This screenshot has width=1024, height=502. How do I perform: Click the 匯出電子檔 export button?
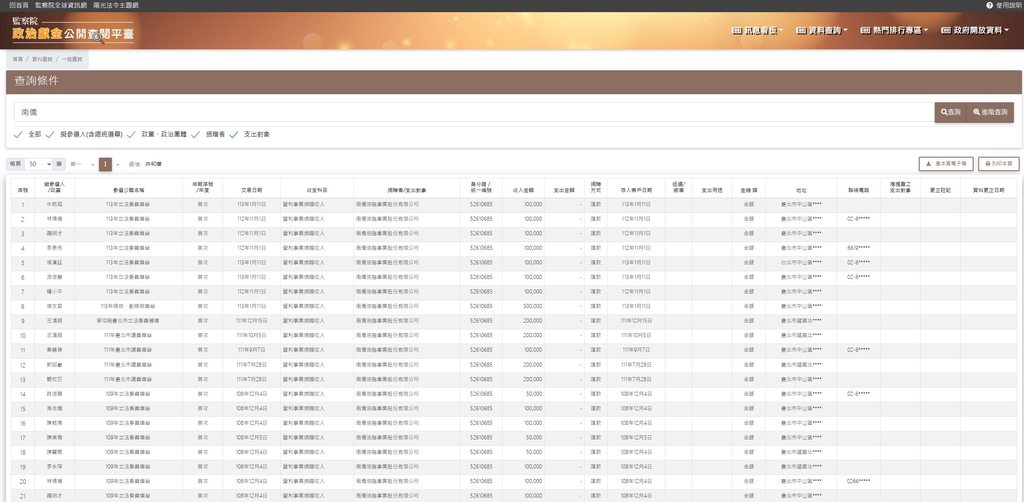coord(946,164)
